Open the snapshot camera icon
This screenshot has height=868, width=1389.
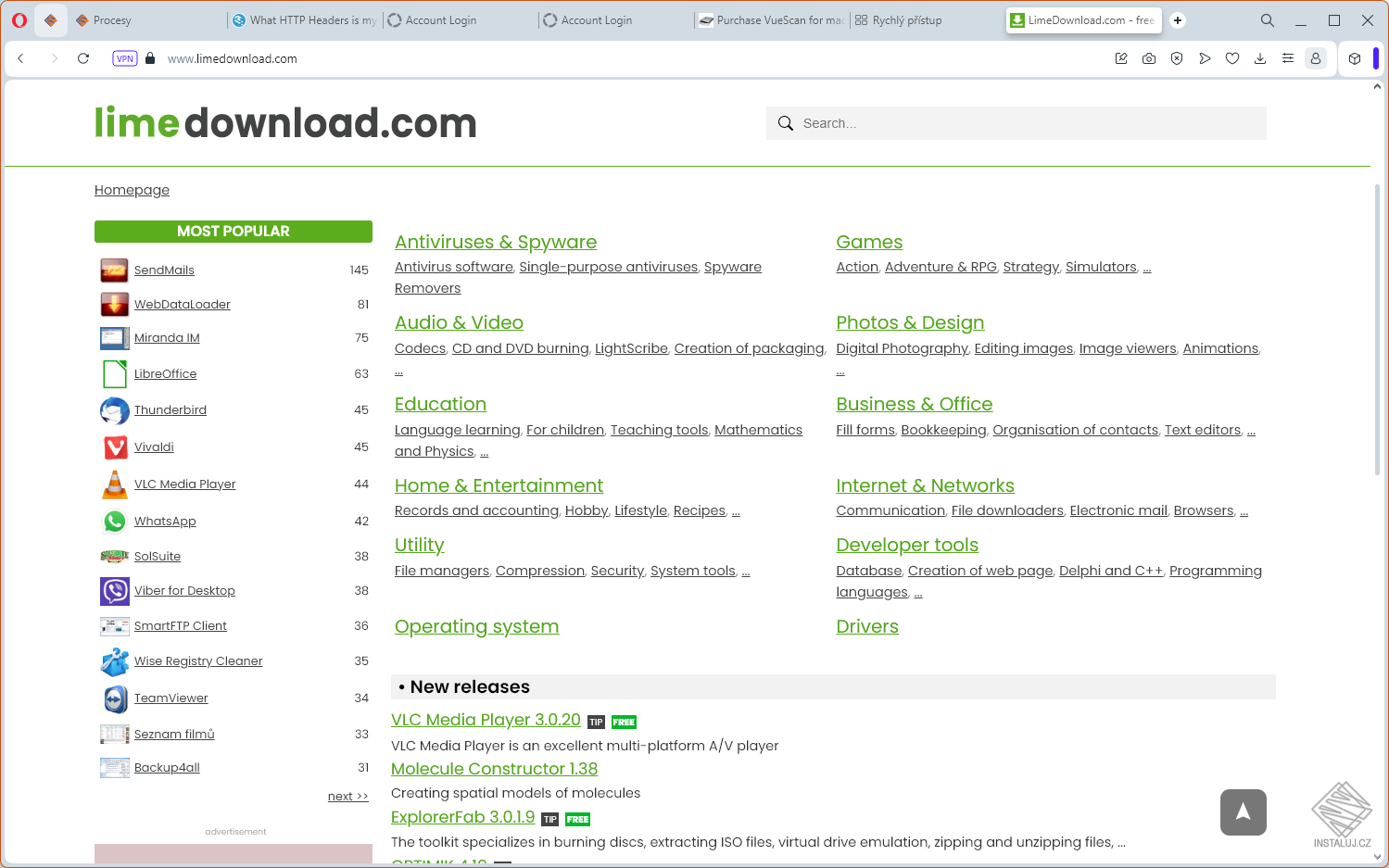pos(1149,58)
